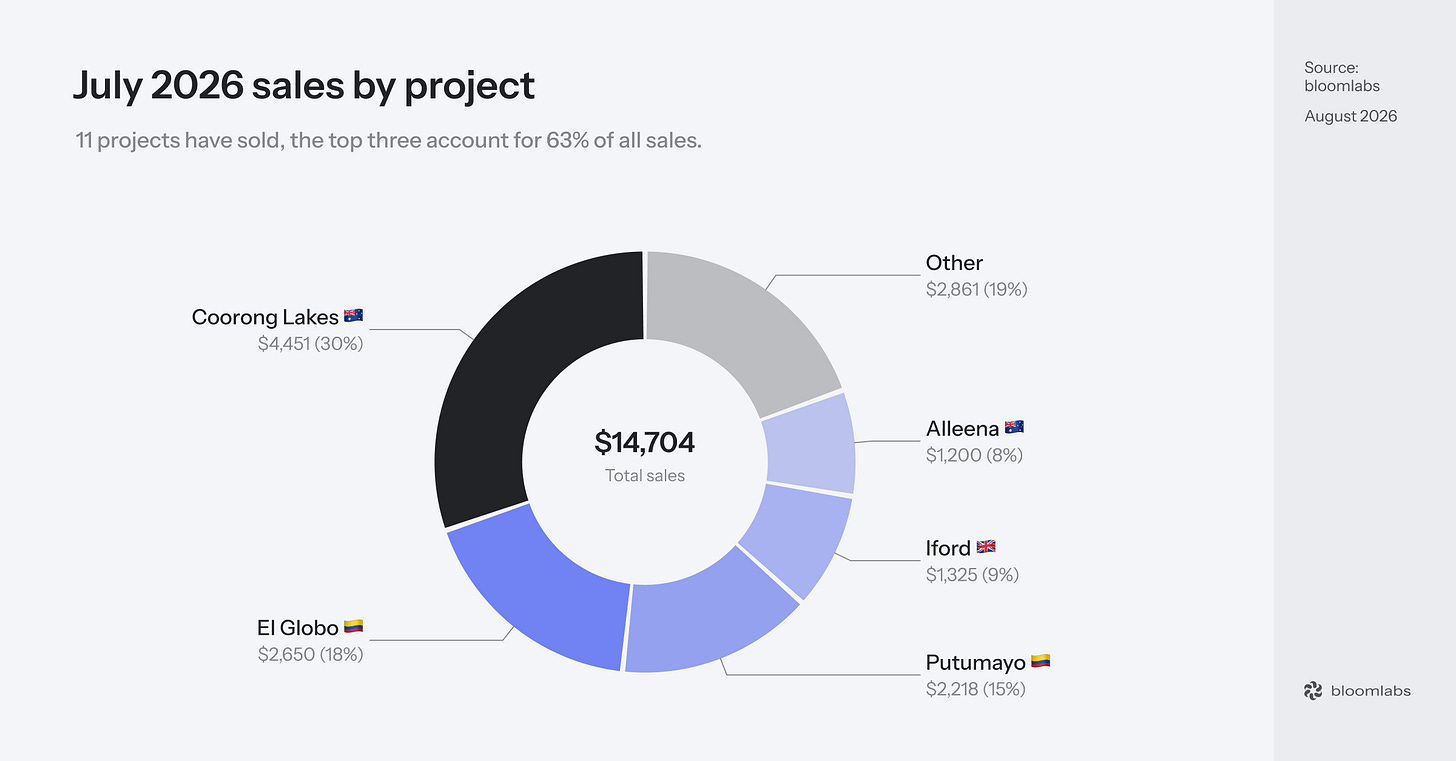Viewport: 1456px width, 761px height.
Task: Click the Australian flag next to Alleena
Action: point(1014,428)
